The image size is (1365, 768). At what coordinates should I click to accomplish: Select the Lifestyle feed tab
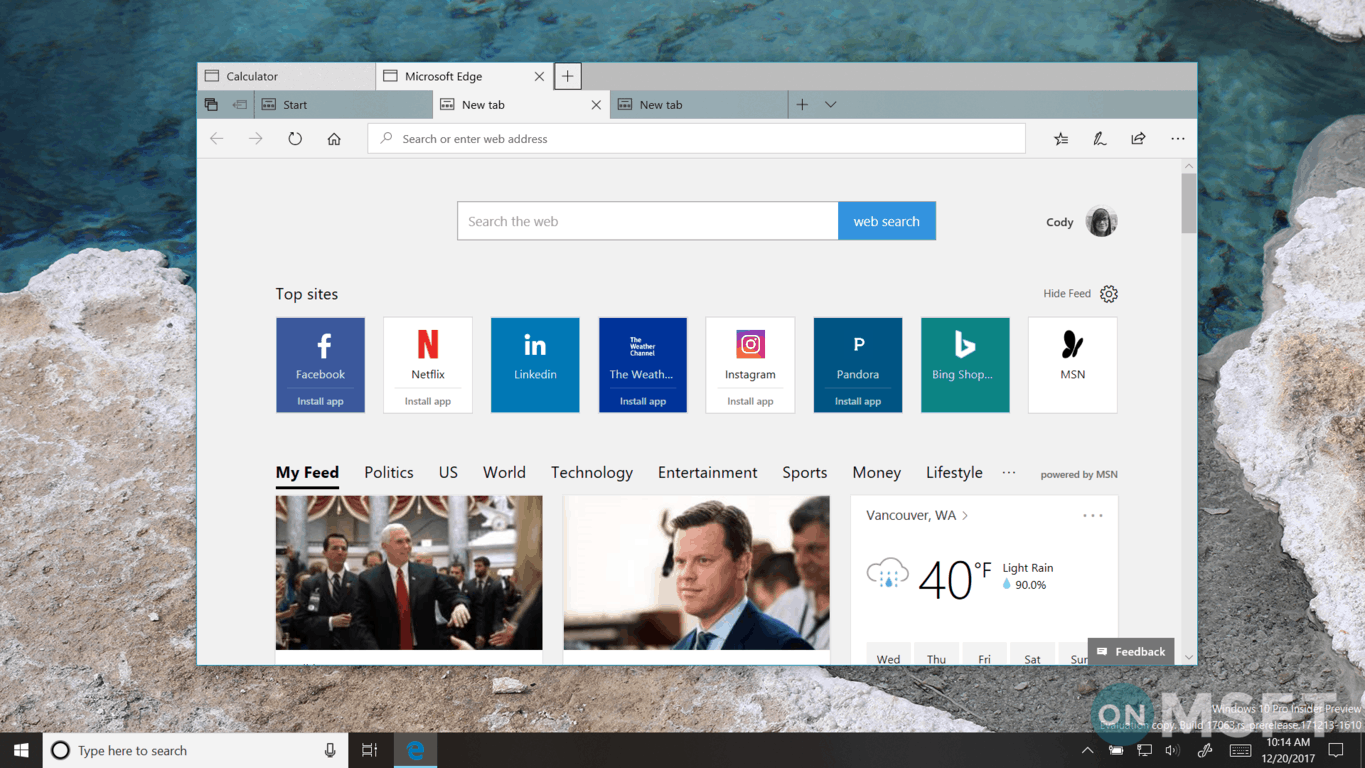pyautogui.click(x=954, y=473)
